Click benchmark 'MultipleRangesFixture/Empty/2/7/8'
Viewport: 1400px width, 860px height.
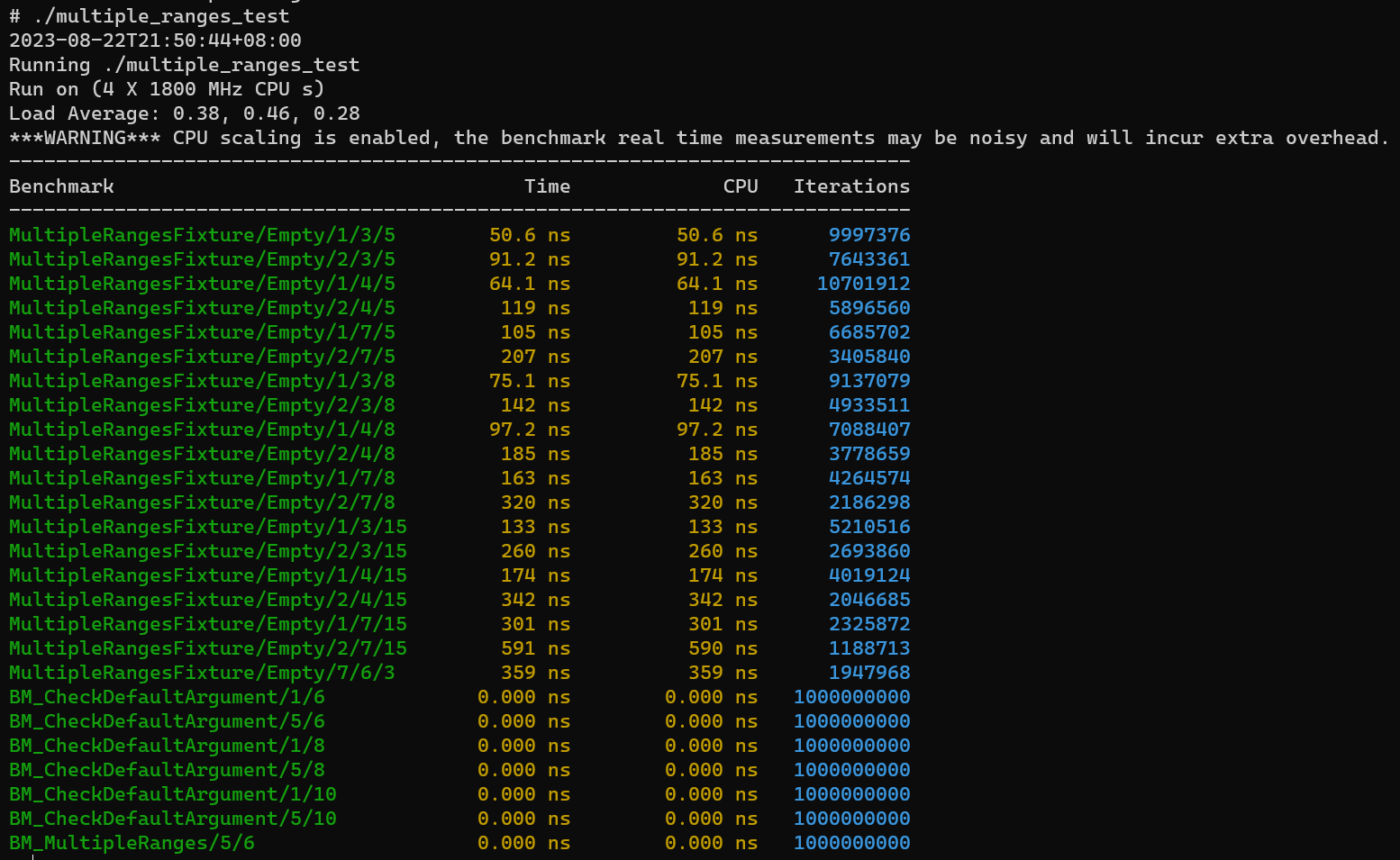(202, 502)
